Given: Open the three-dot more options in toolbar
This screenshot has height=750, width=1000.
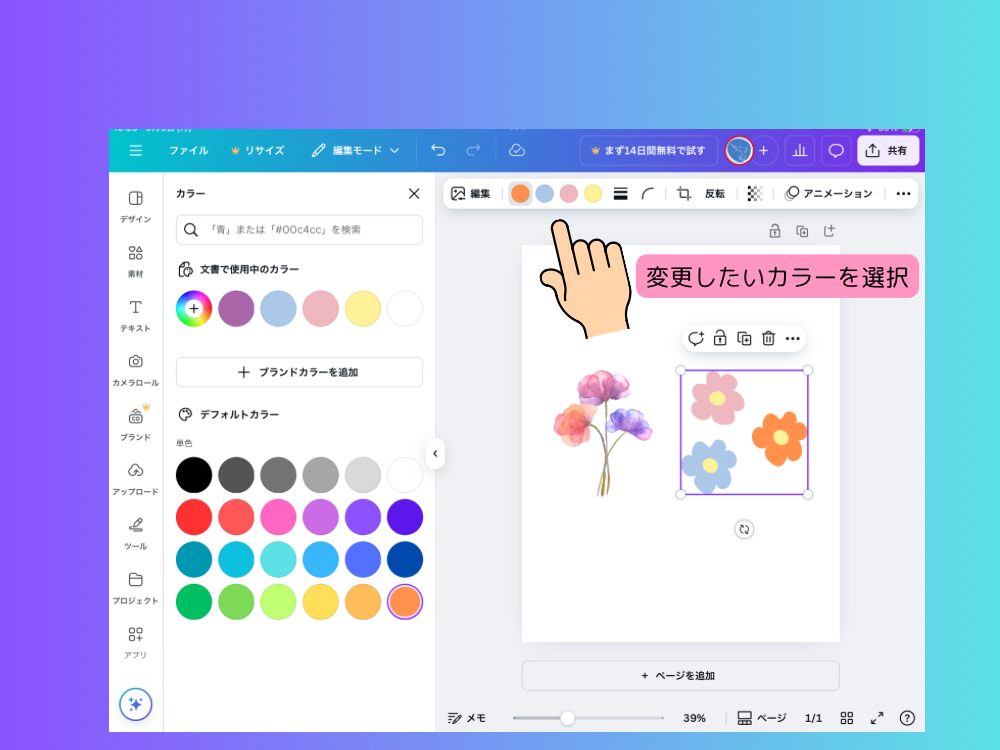Looking at the screenshot, I should tap(903, 194).
